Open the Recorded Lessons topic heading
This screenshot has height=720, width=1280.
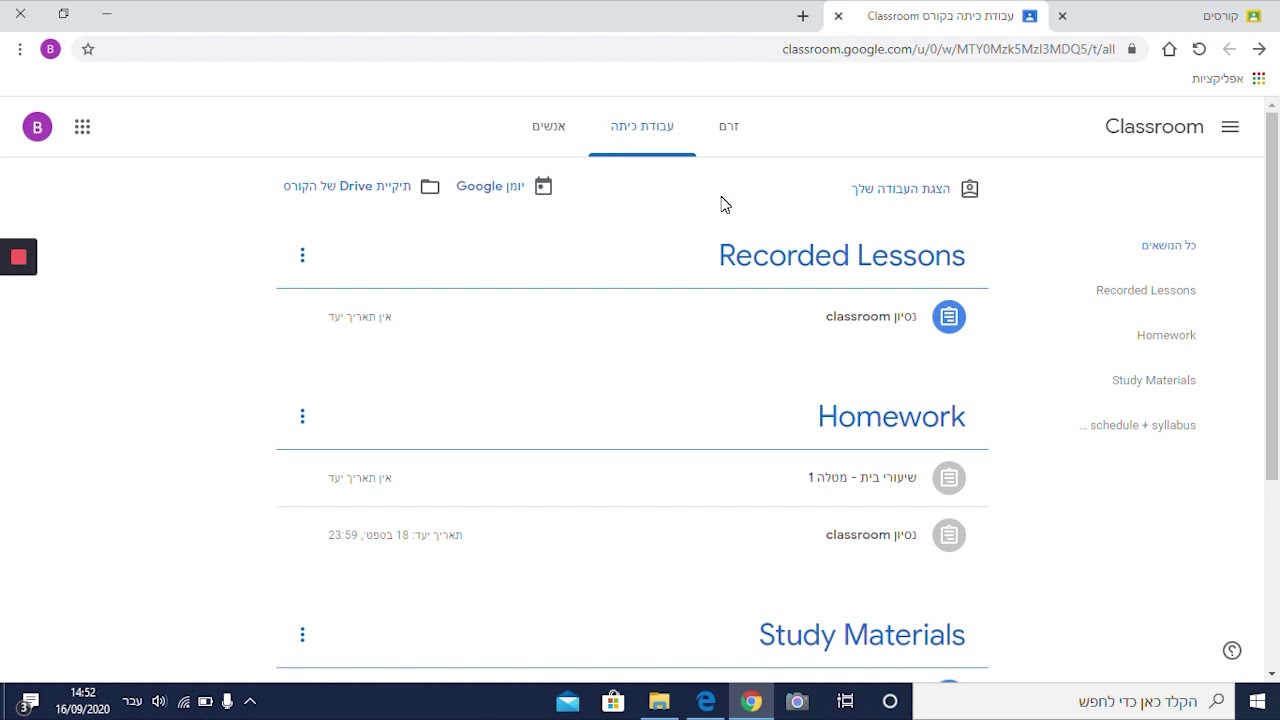(x=842, y=256)
